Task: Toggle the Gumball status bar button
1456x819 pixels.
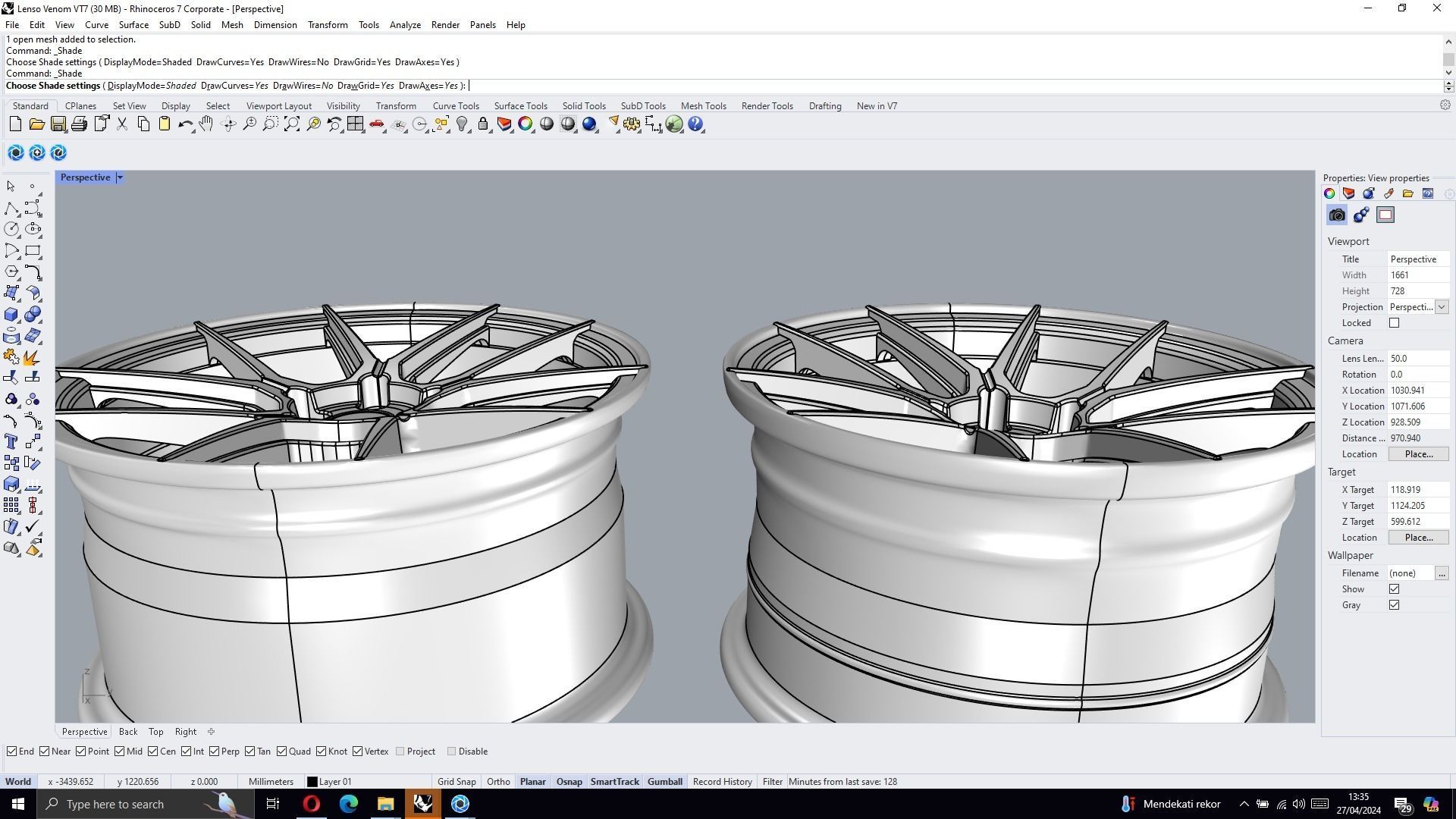Action: (664, 782)
